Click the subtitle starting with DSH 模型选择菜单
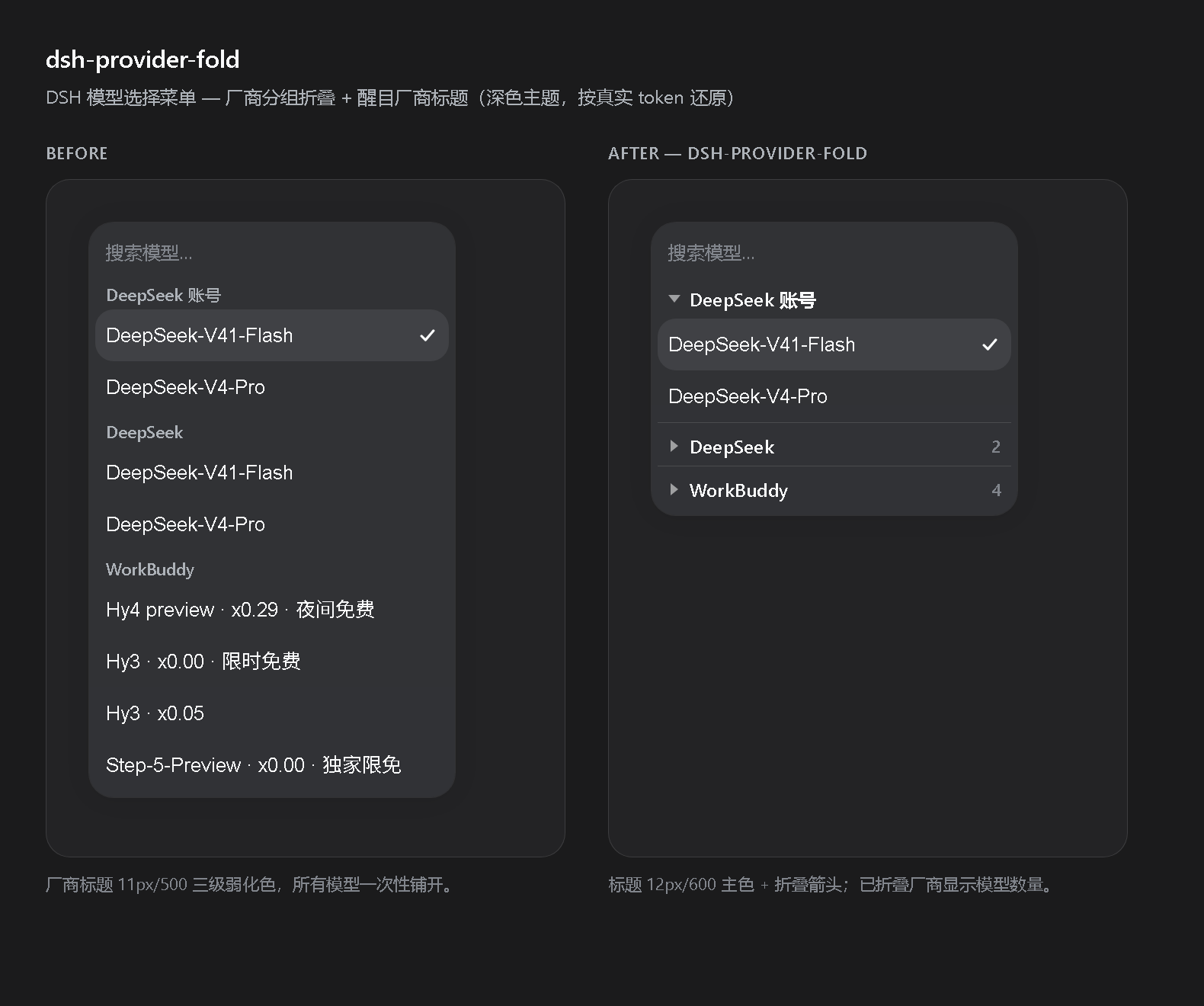The height and width of the screenshot is (1006, 1204). (x=389, y=98)
